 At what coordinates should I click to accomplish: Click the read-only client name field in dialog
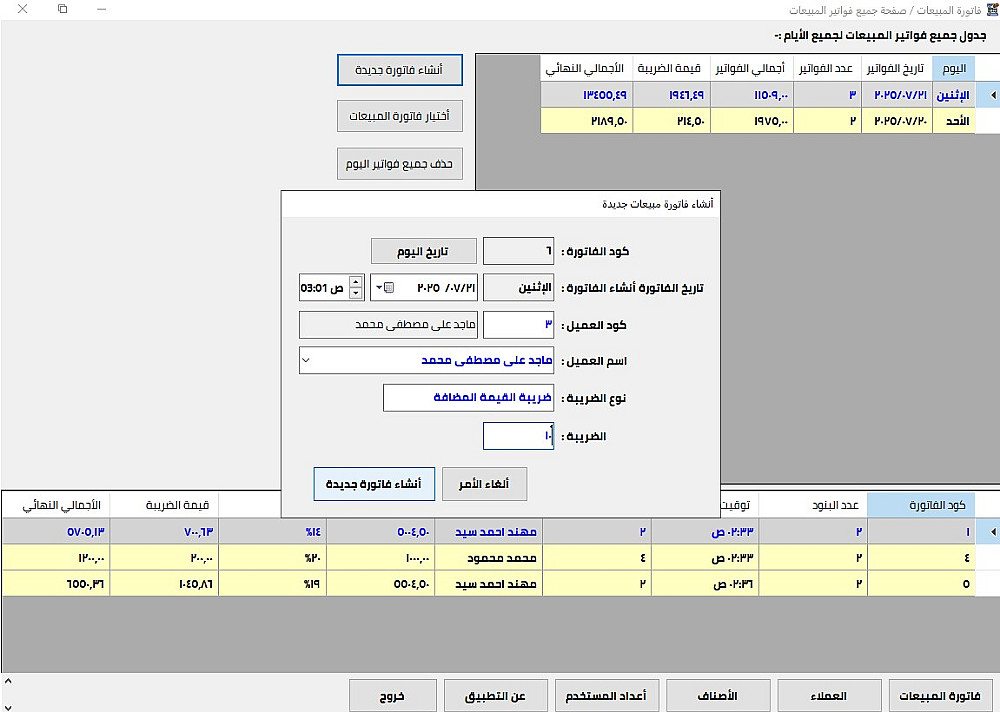coord(388,325)
